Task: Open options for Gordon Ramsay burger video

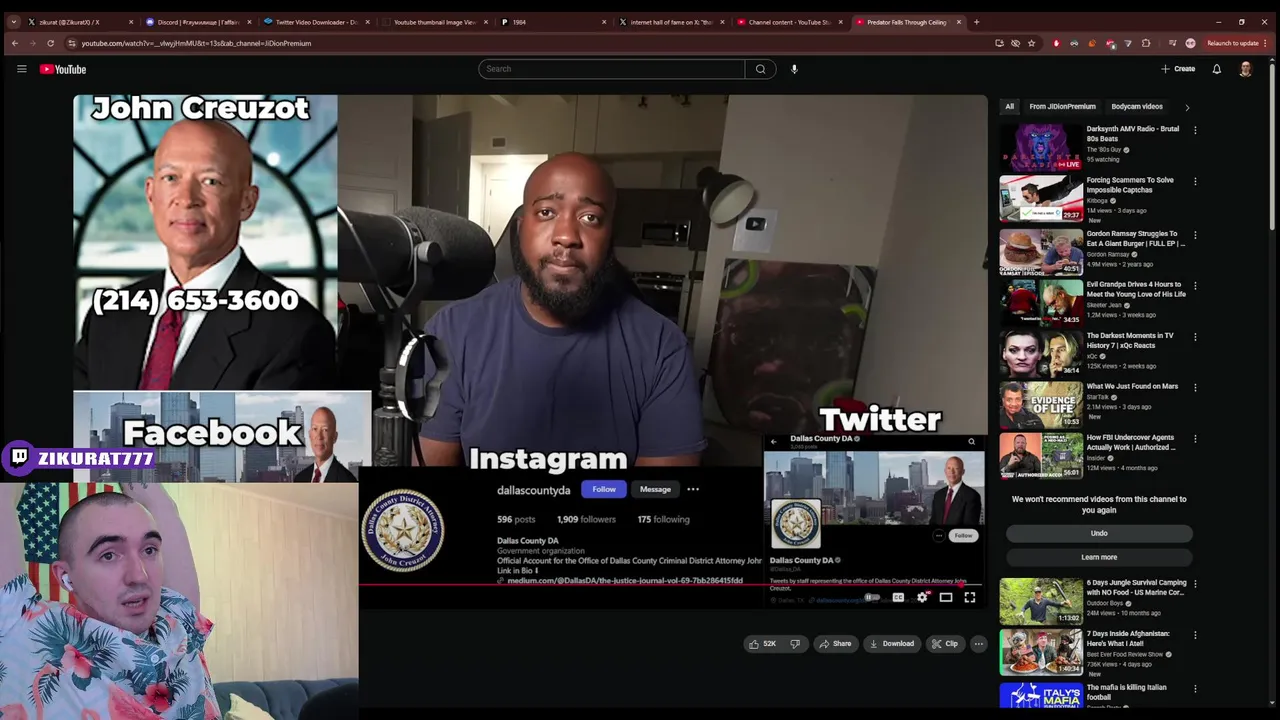Action: point(1195,235)
